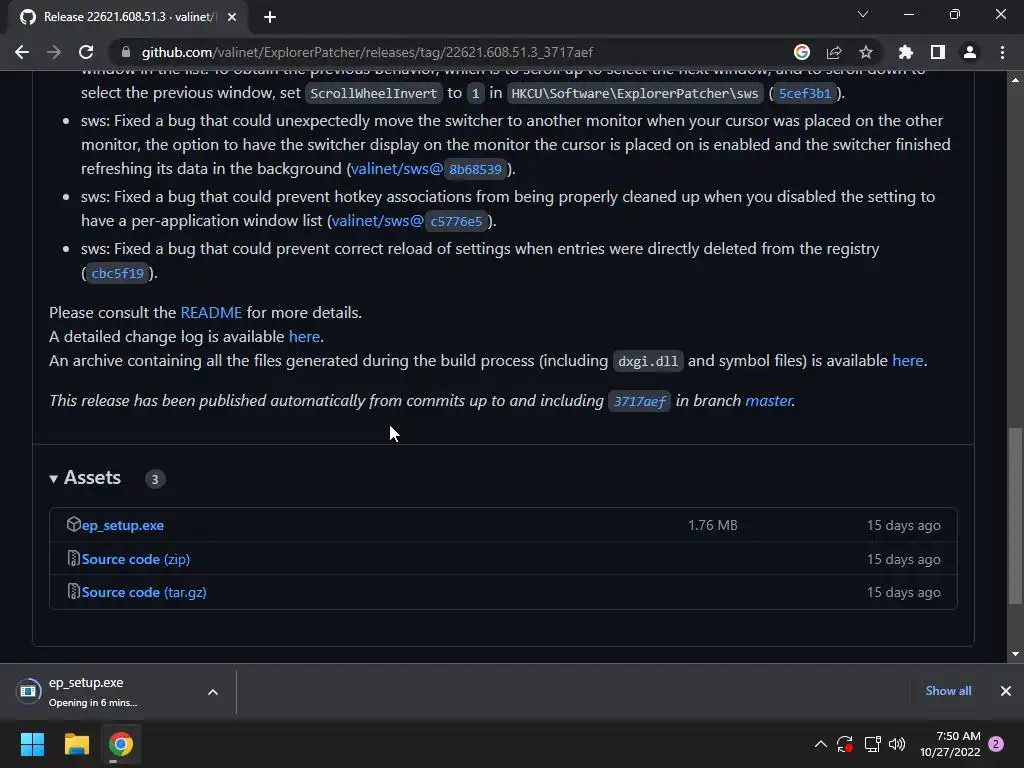
Task: Share this page via share icon
Action: coord(834,52)
